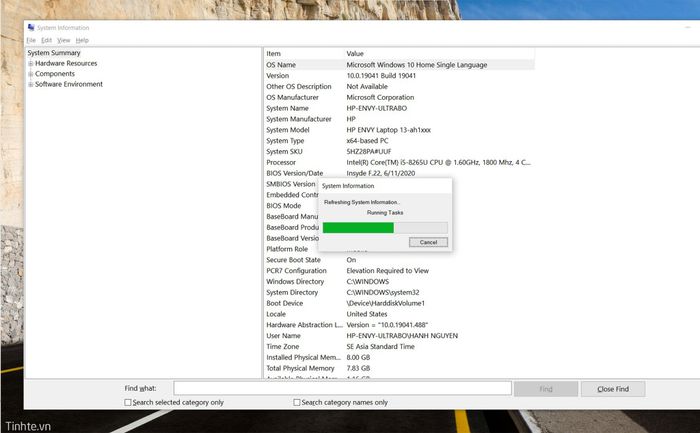The width and height of the screenshot is (700, 433).
Task: Select the Secure Boot State row
Action: pos(399,259)
